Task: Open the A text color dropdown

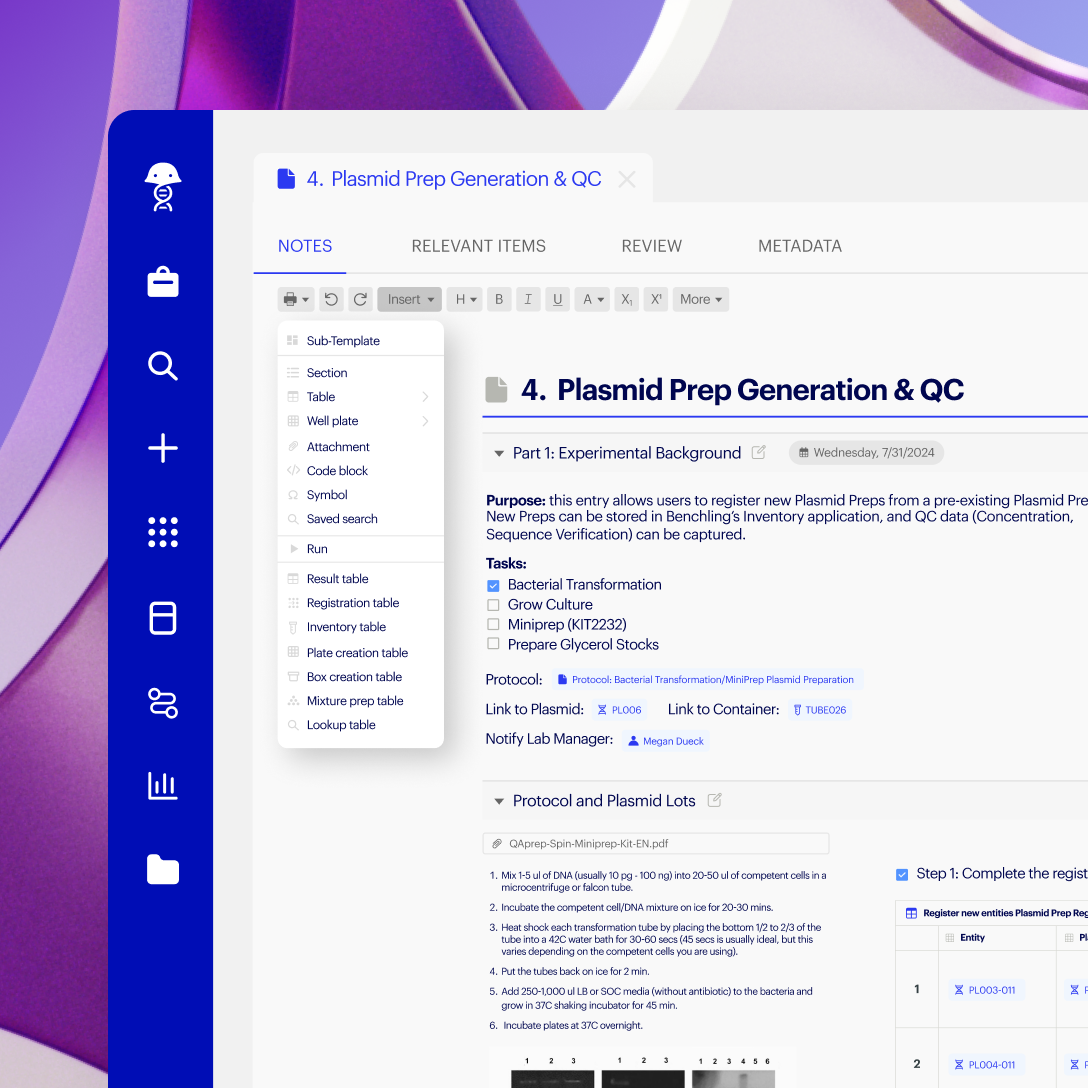Action: pyautogui.click(x=593, y=299)
